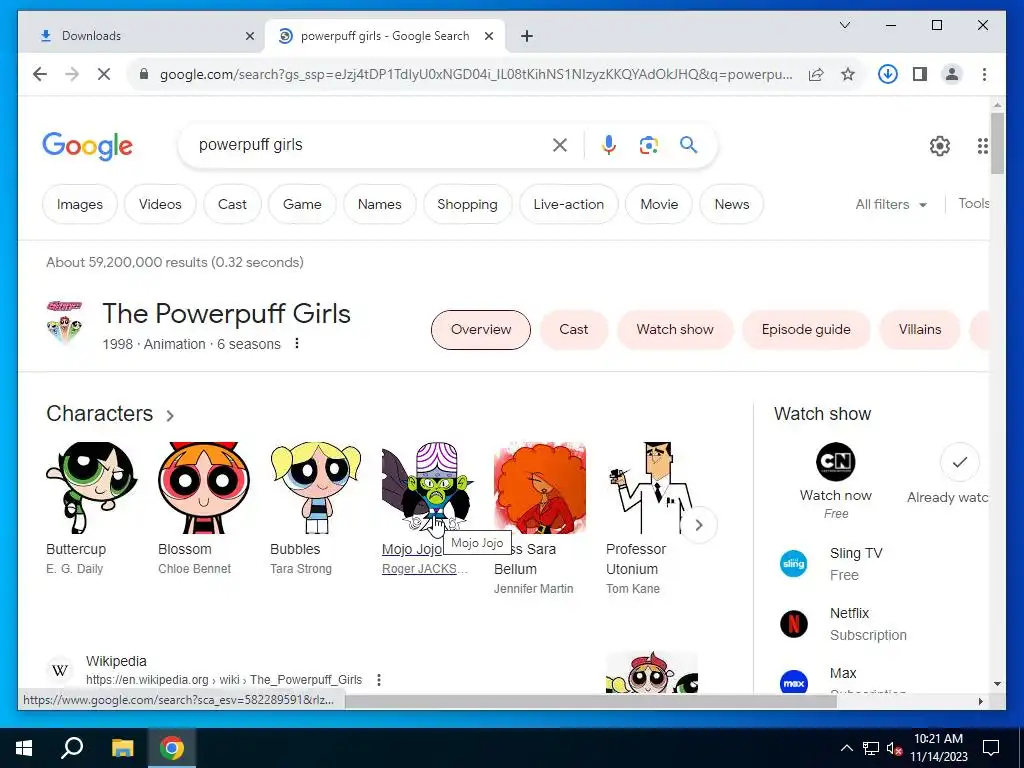Open Buttercup character thumbnail

91,488
